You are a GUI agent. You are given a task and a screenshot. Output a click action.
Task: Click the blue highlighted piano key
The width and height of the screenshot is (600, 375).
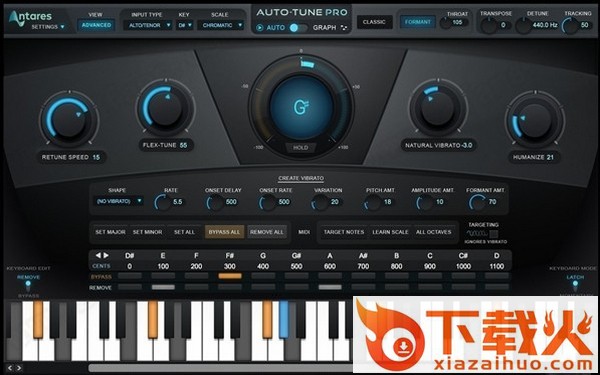tap(284, 319)
